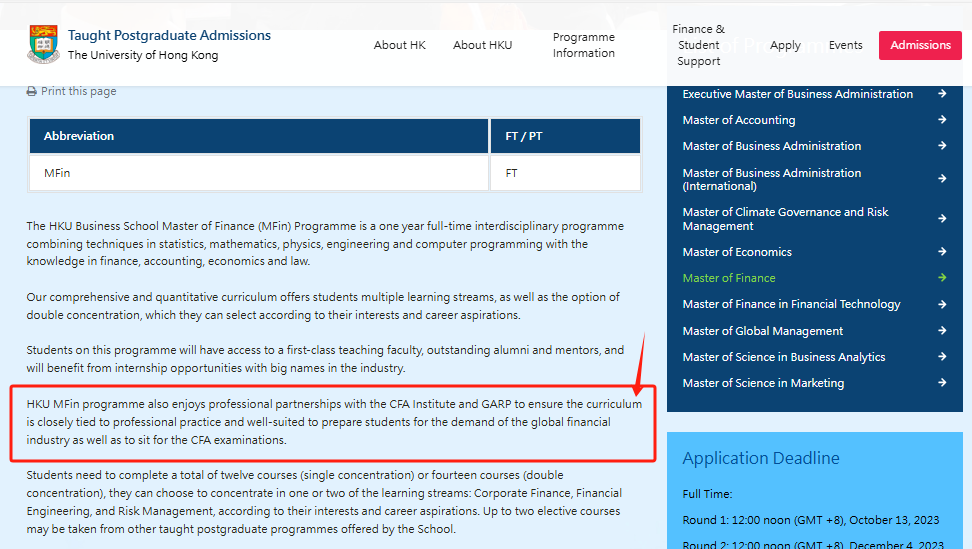Open the Apply menu item

(785, 45)
